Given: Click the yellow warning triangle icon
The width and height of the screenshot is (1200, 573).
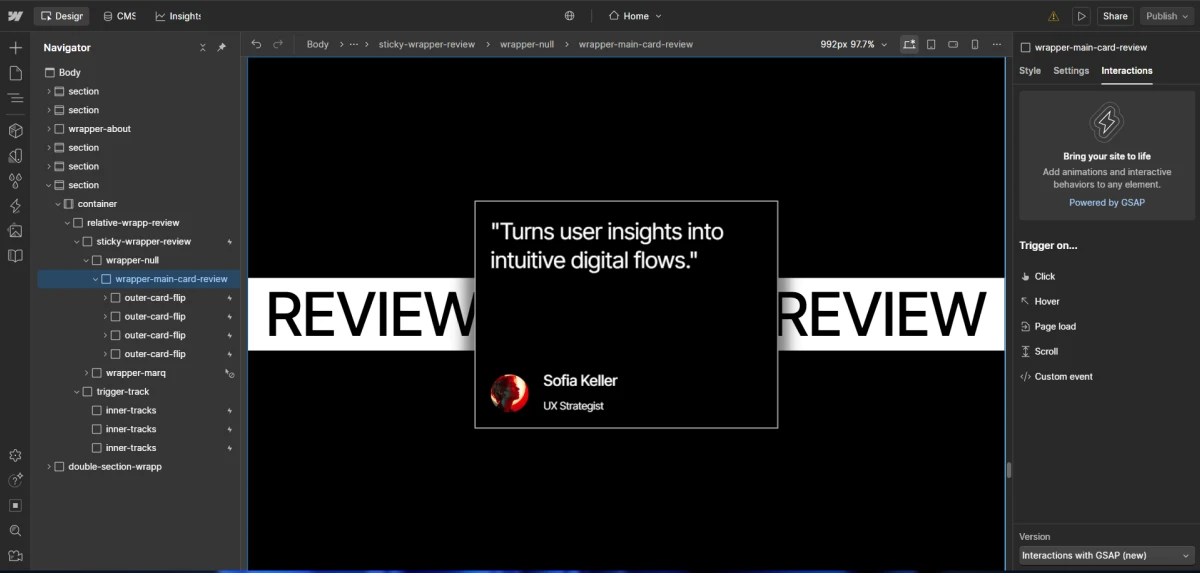Looking at the screenshot, I should click(1053, 16).
